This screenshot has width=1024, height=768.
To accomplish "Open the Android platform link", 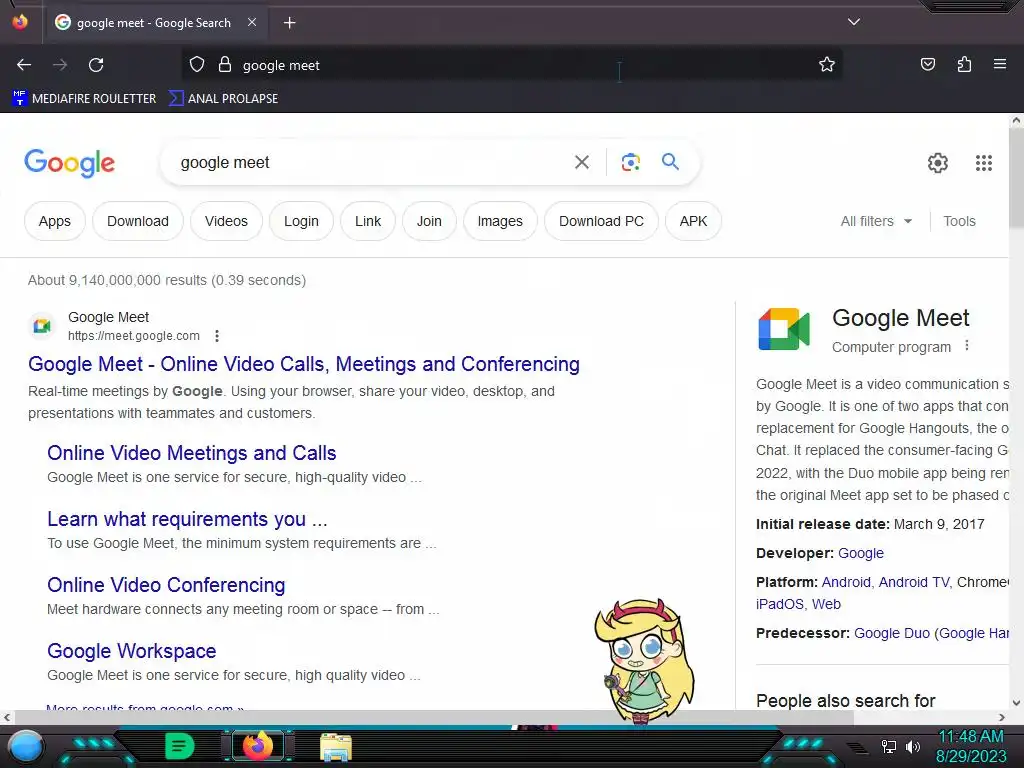I will [x=846, y=582].
